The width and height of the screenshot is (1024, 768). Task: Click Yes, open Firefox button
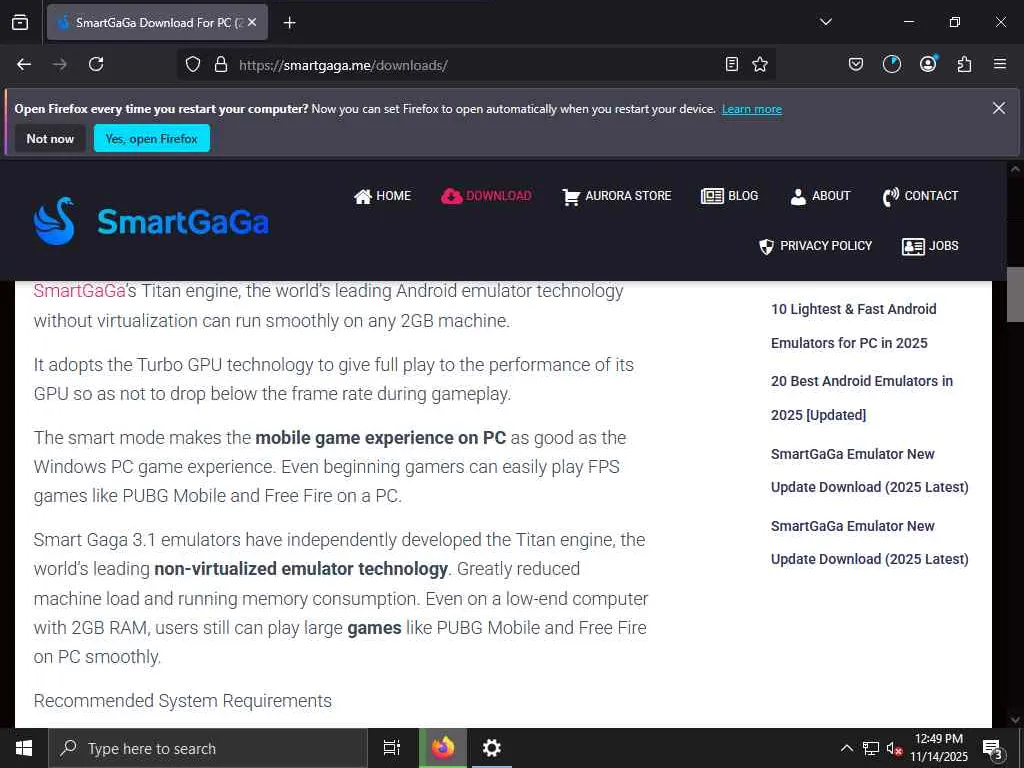[152, 138]
